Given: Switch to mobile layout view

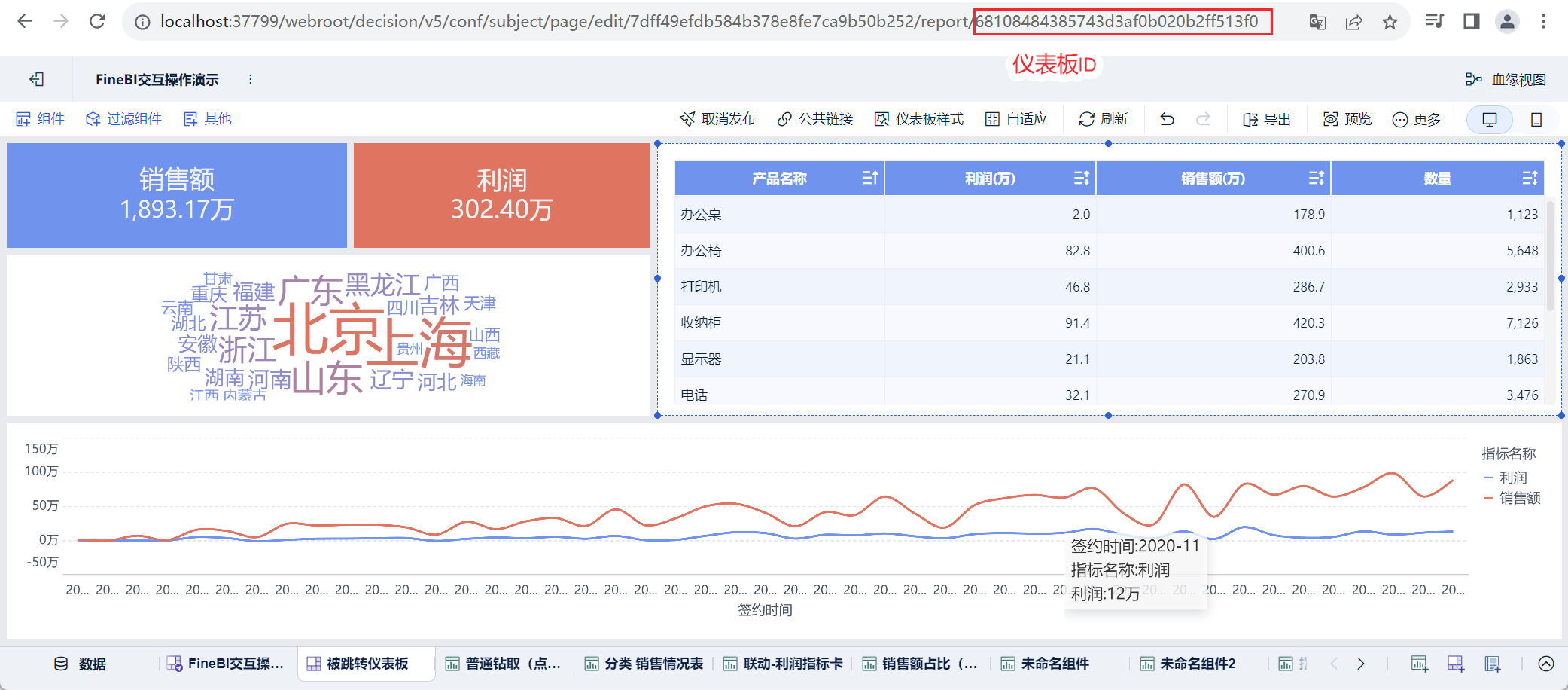Looking at the screenshot, I should [1536, 119].
